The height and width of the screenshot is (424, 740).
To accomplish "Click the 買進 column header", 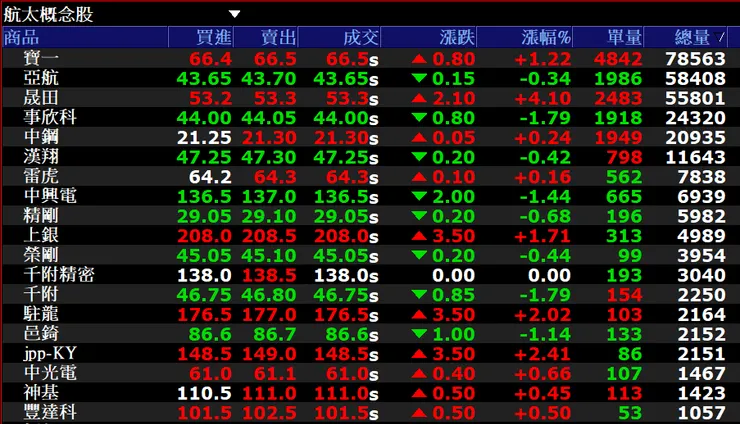I will 214,37.
